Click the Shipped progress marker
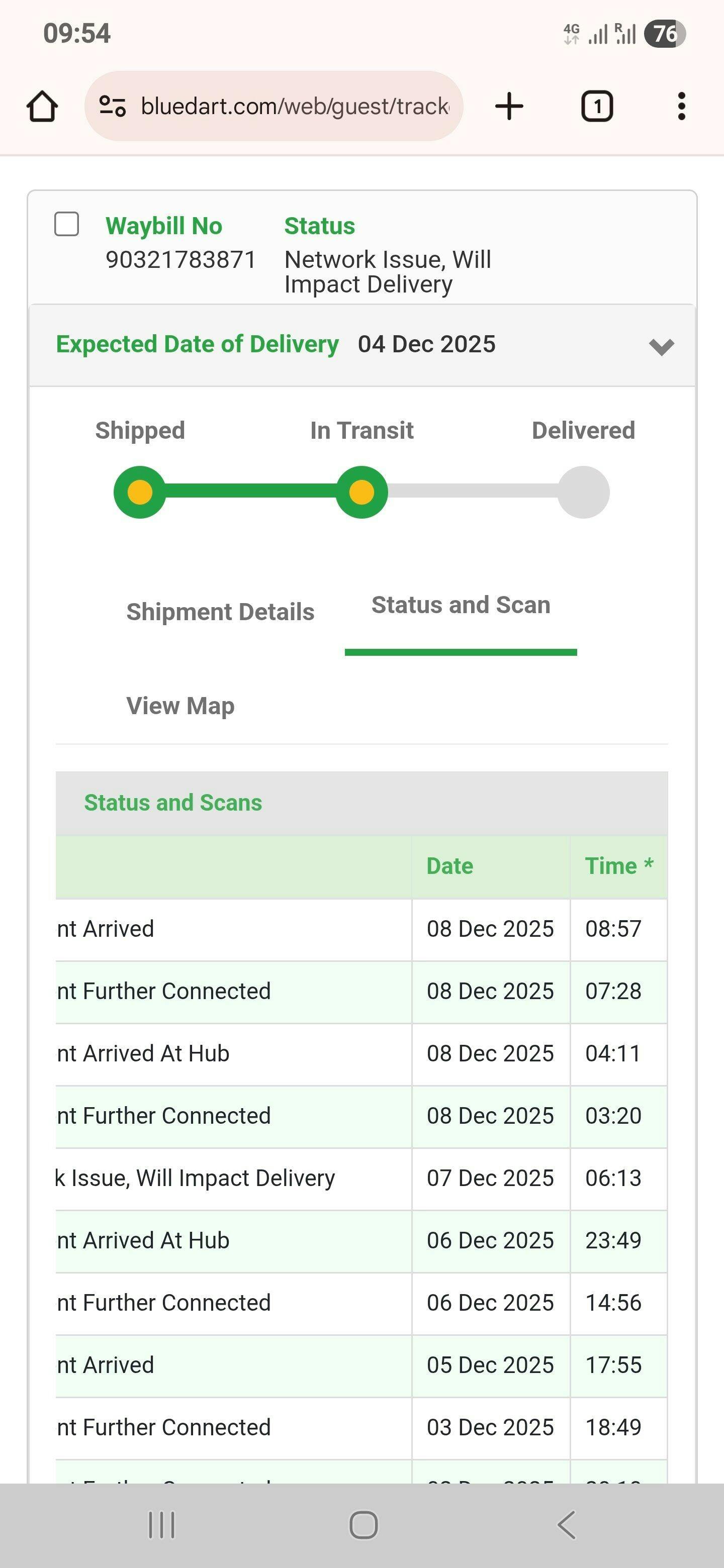 coord(140,492)
